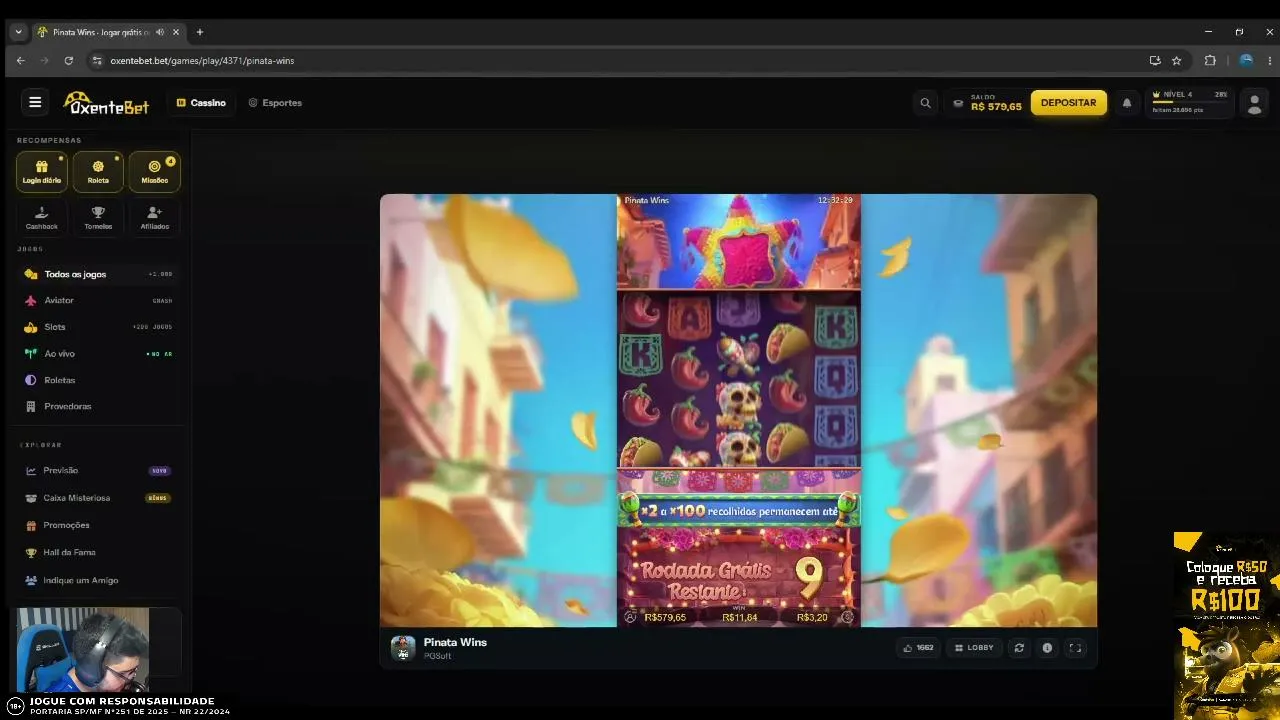Screen dimensions: 1280x720
Task: Click the Nível 4 progress bar
Action: 1190,102
